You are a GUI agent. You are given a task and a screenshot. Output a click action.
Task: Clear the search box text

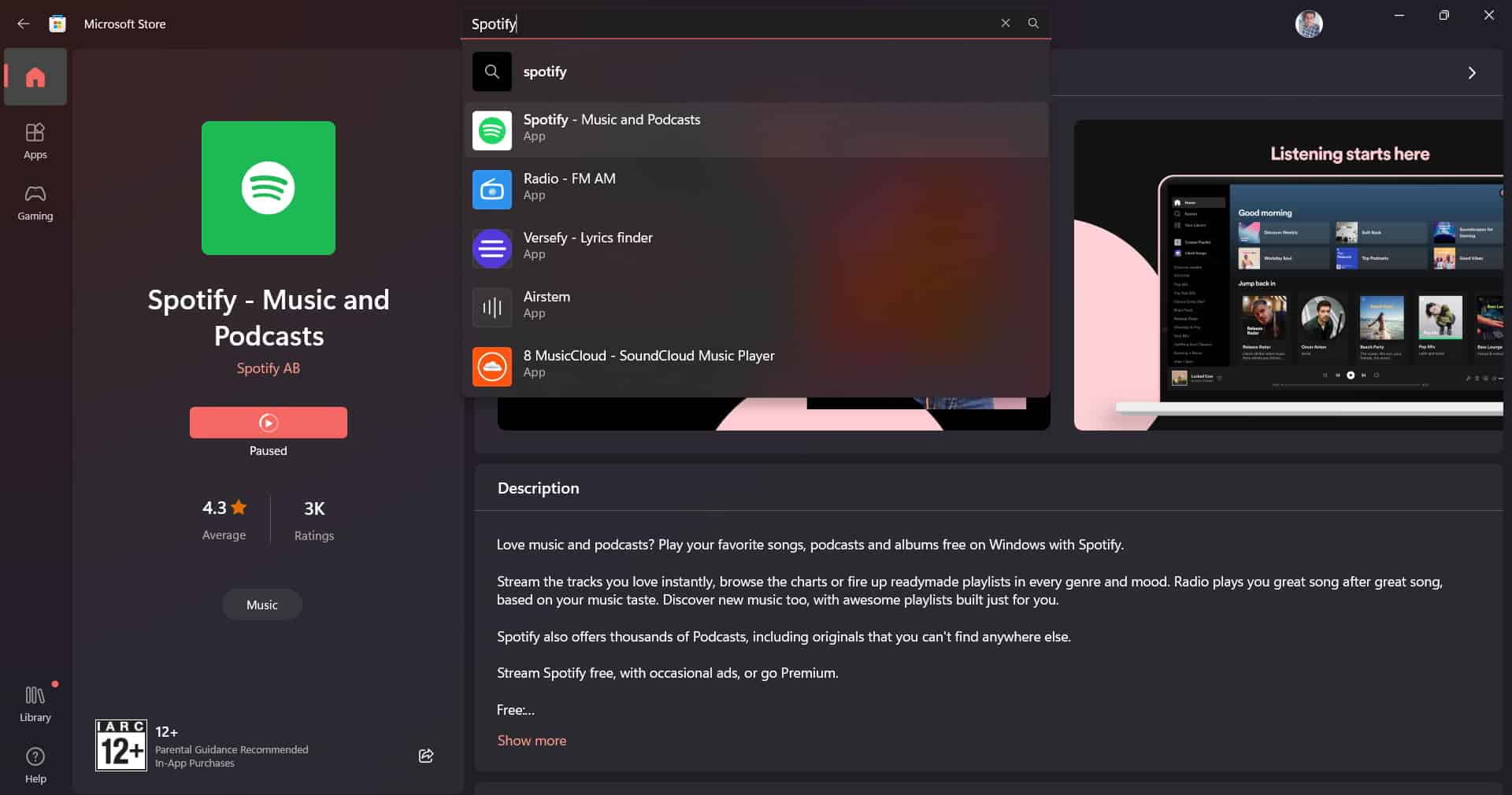point(1006,24)
